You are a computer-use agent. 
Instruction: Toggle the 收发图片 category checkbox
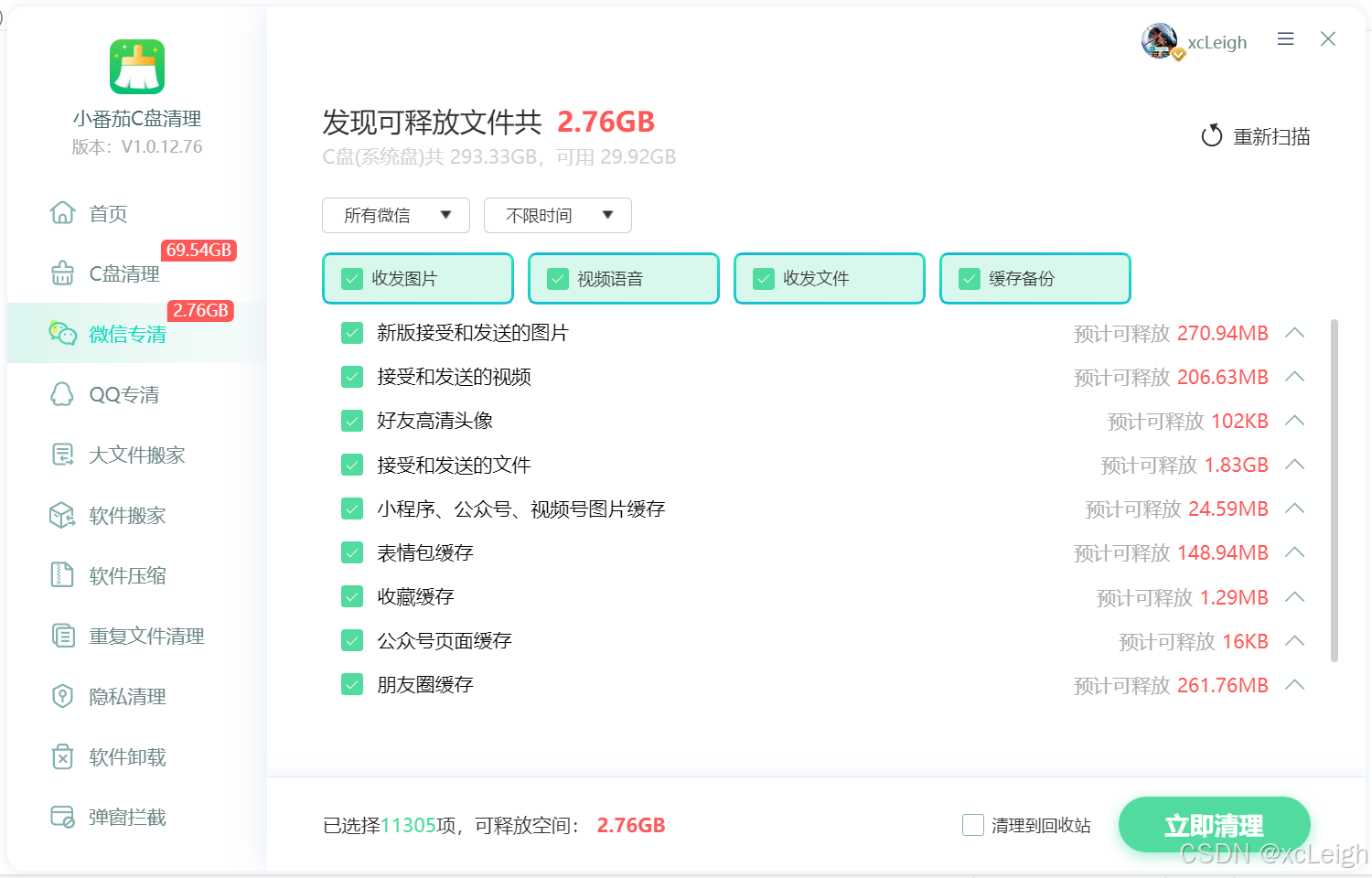[352, 279]
